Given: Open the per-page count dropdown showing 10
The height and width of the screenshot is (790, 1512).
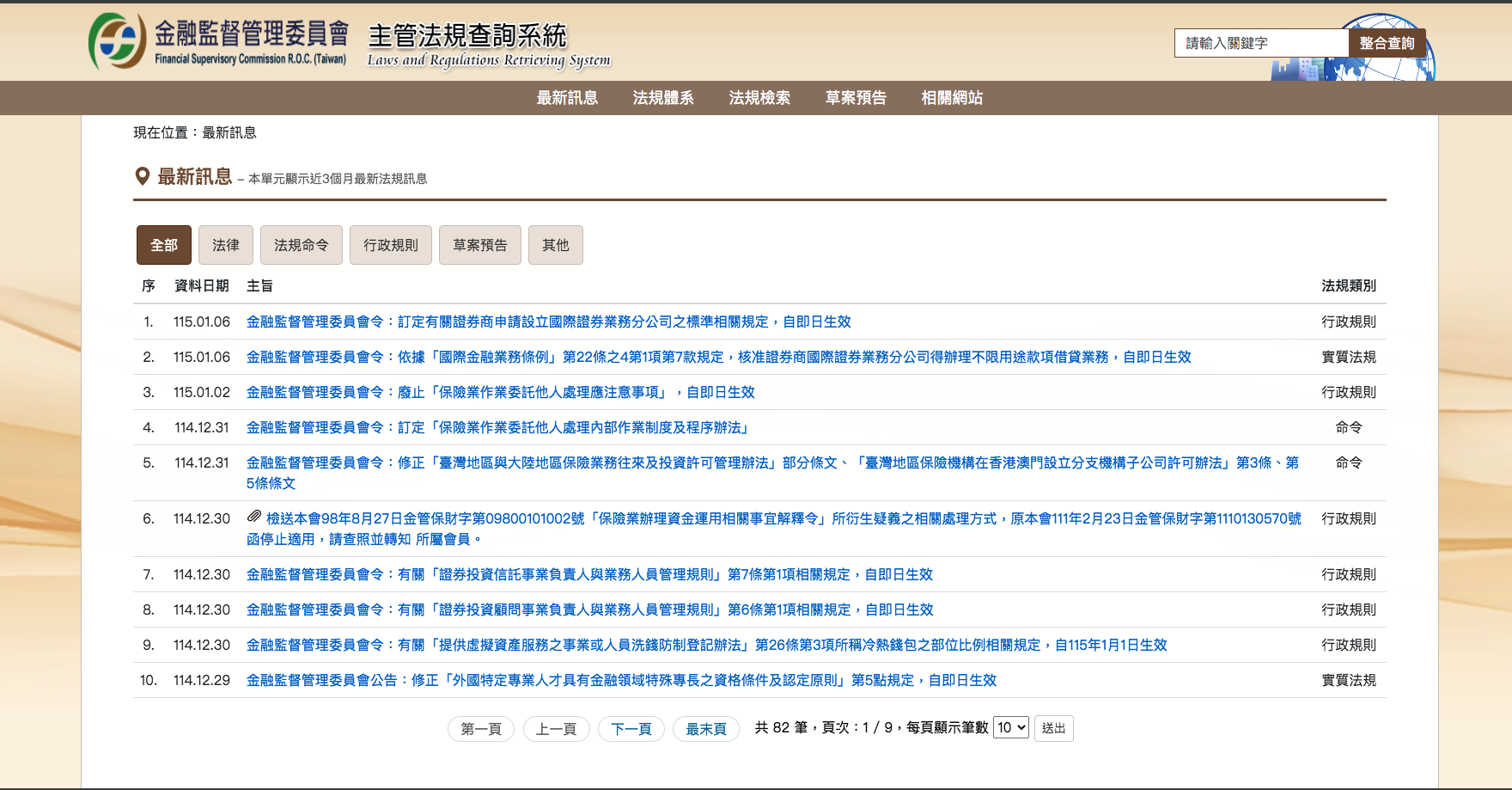Looking at the screenshot, I should [1010, 727].
